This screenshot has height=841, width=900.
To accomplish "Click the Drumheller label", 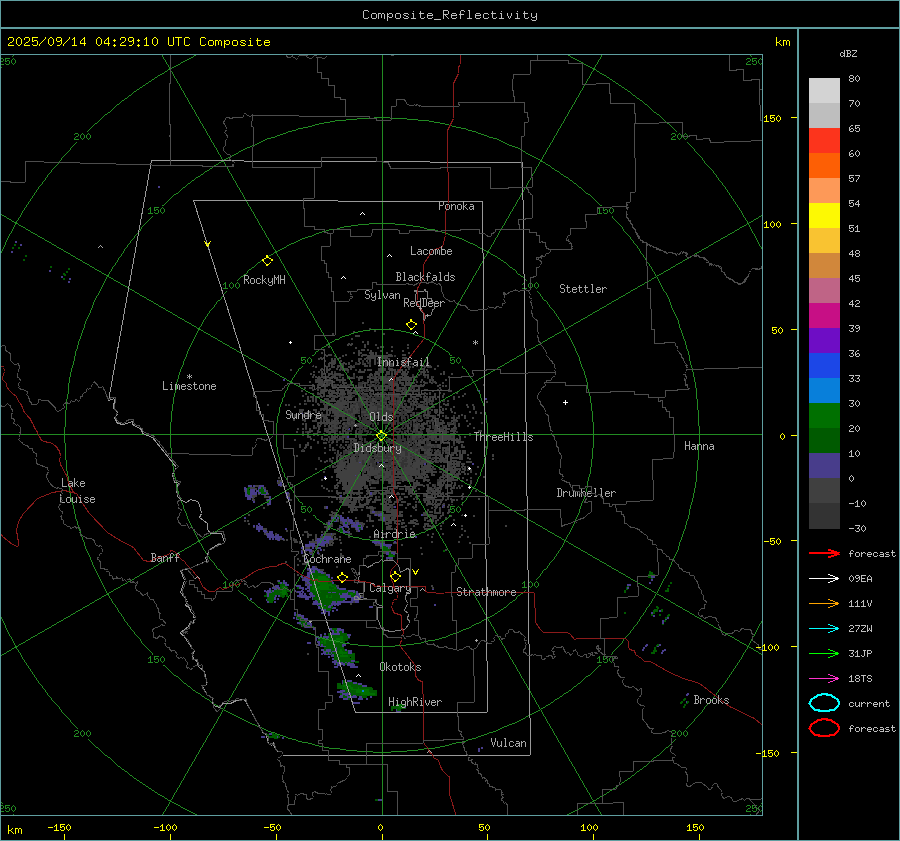I will [x=586, y=493].
